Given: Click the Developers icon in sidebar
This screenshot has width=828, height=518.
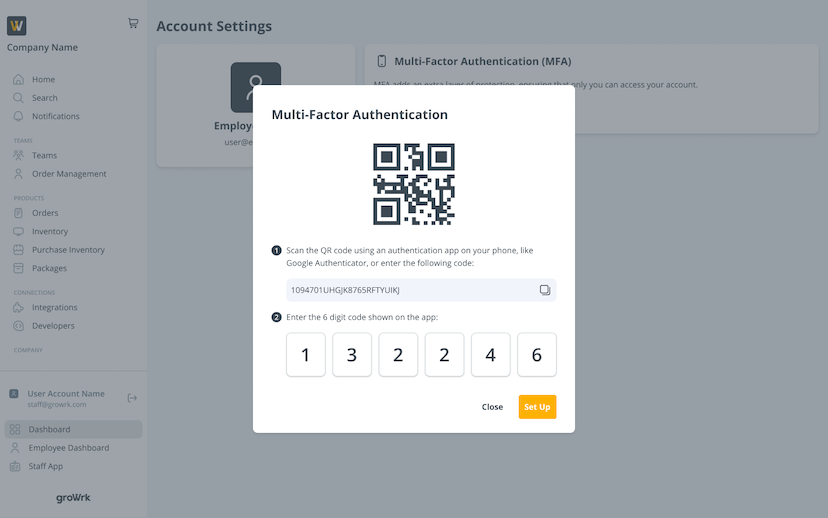Looking at the screenshot, I should (x=18, y=326).
